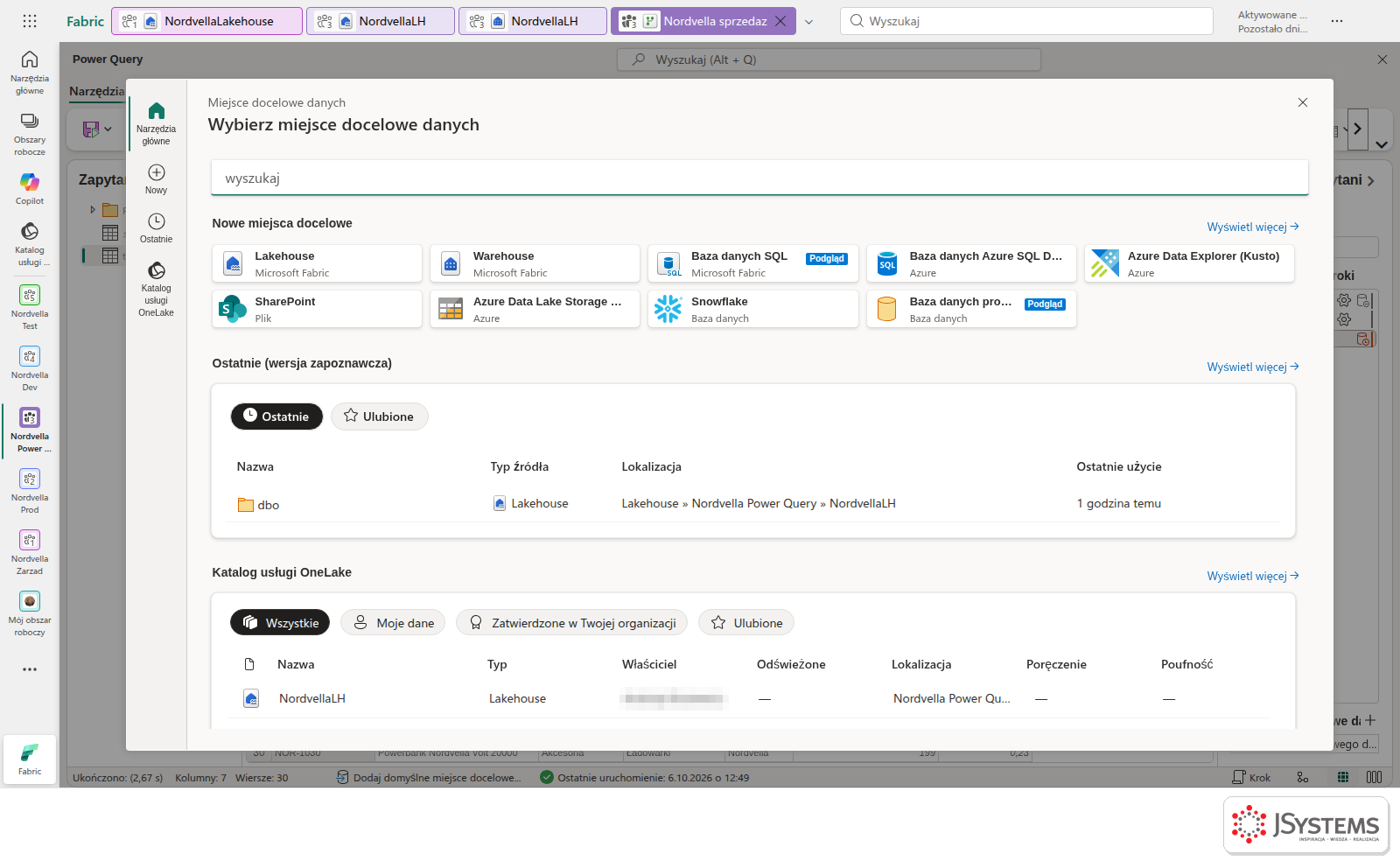Choose SharePoint as destination

coord(317,309)
